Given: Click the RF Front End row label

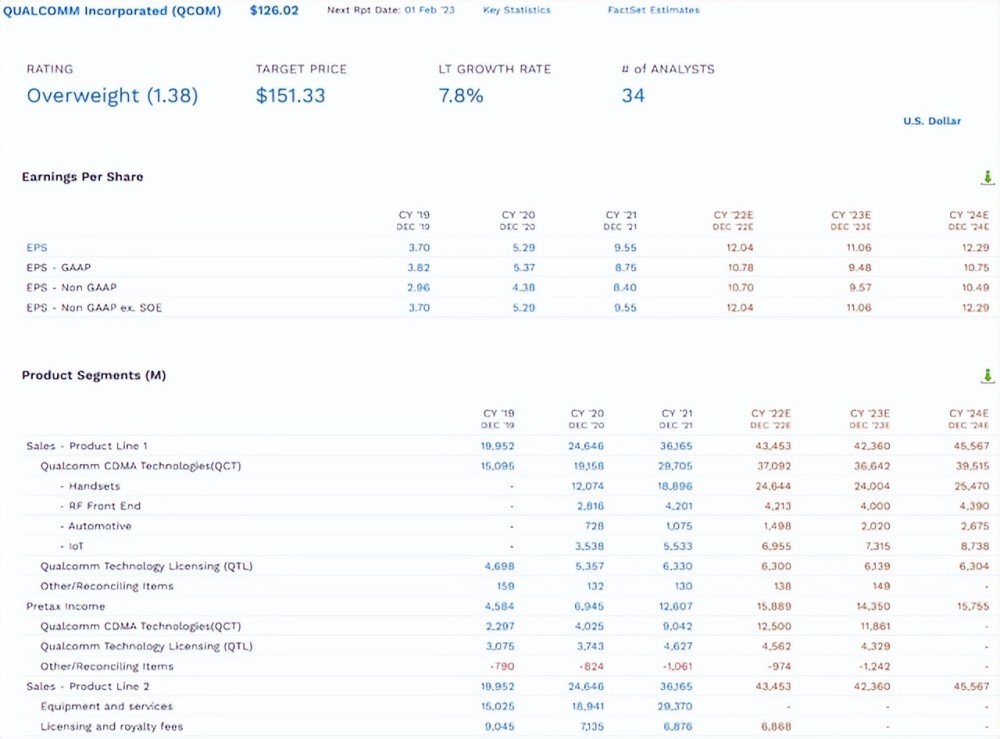Looking at the screenshot, I should point(104,506).
